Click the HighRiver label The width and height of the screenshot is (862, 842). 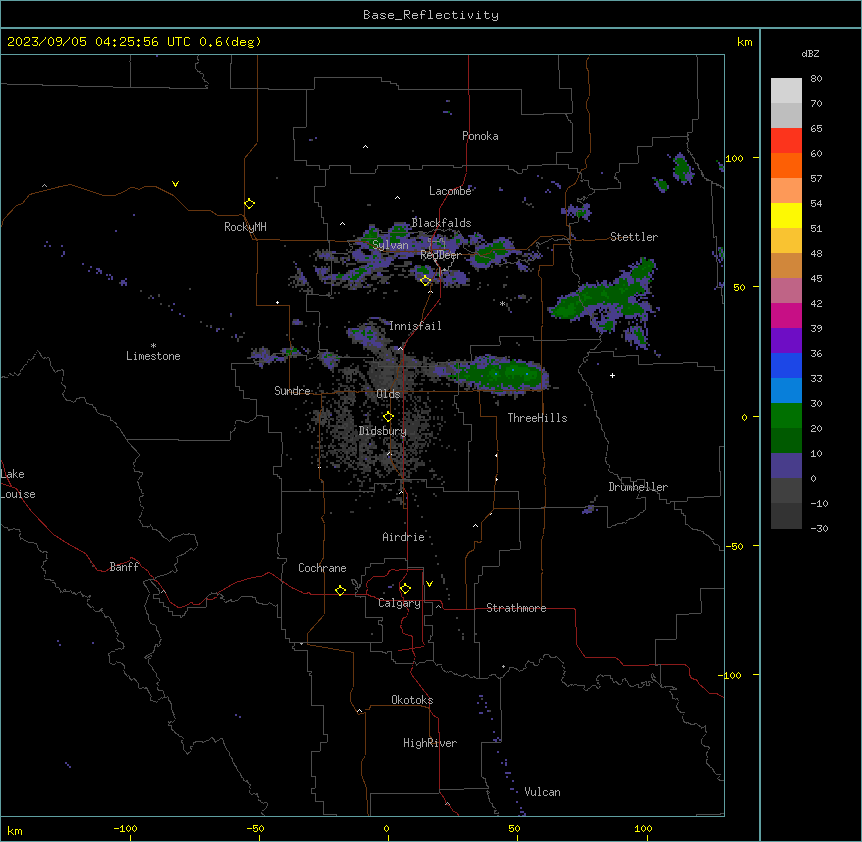coord(430,743)
